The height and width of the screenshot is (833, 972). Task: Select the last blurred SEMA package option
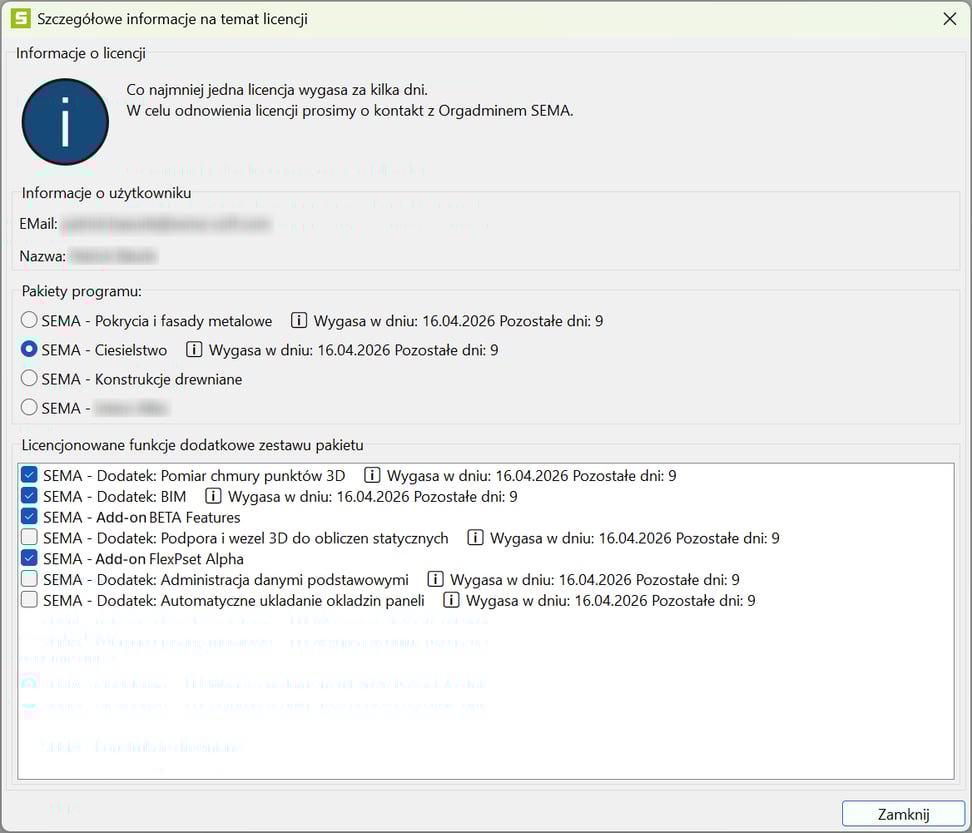click(30, 408)
